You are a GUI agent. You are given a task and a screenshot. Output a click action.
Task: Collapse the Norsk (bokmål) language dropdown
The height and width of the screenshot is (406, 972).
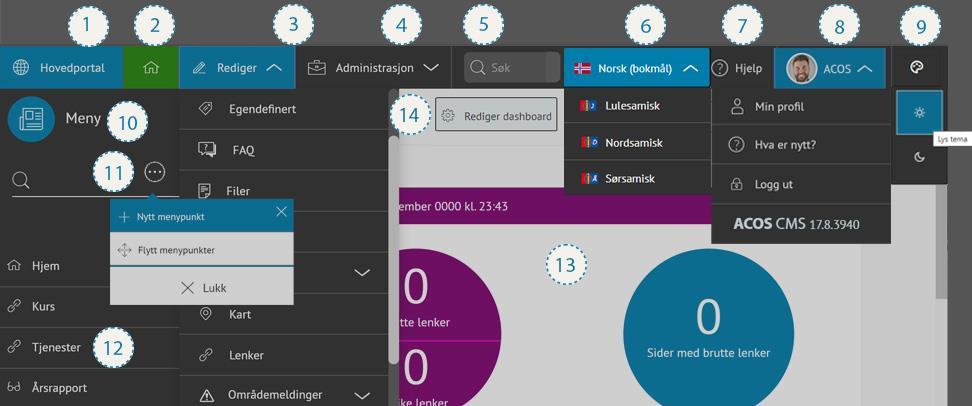tap(690, 68)
